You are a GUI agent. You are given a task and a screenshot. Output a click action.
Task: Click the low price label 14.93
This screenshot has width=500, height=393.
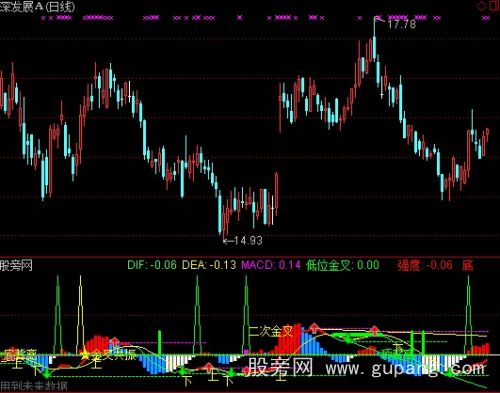tap(248, 240)
